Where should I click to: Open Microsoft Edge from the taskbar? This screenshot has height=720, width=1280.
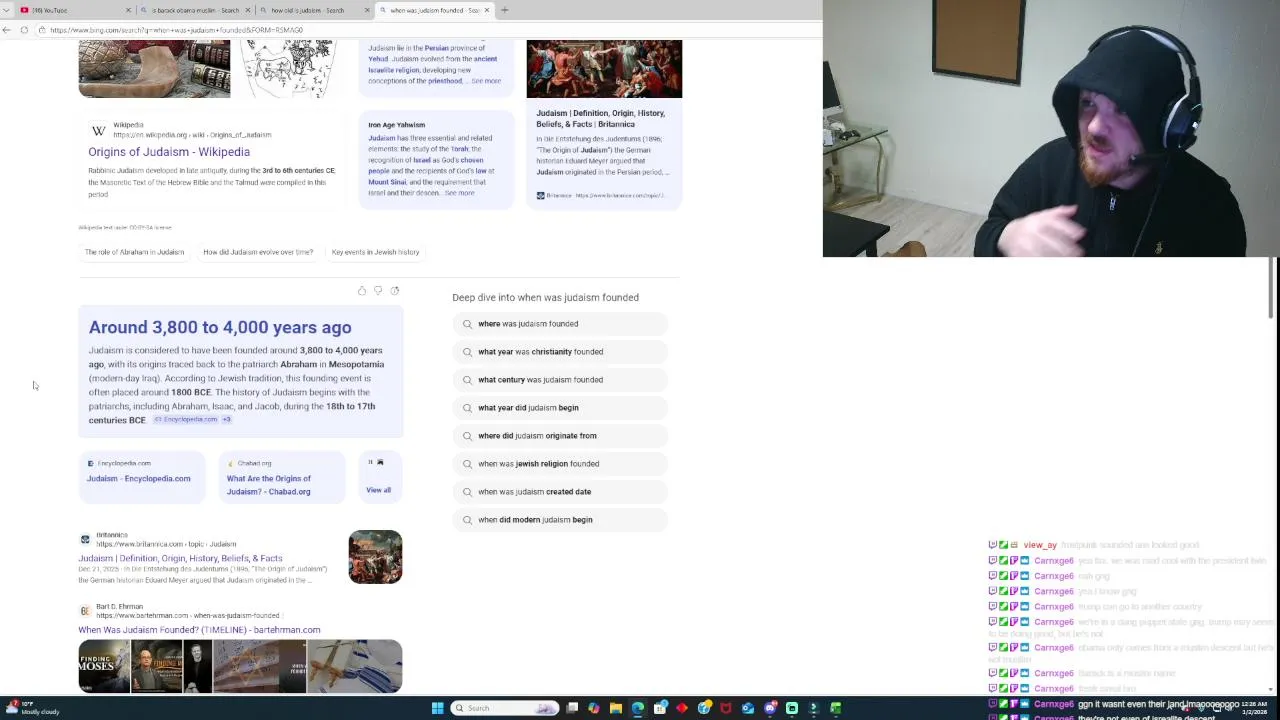click(x=638, y=708)
